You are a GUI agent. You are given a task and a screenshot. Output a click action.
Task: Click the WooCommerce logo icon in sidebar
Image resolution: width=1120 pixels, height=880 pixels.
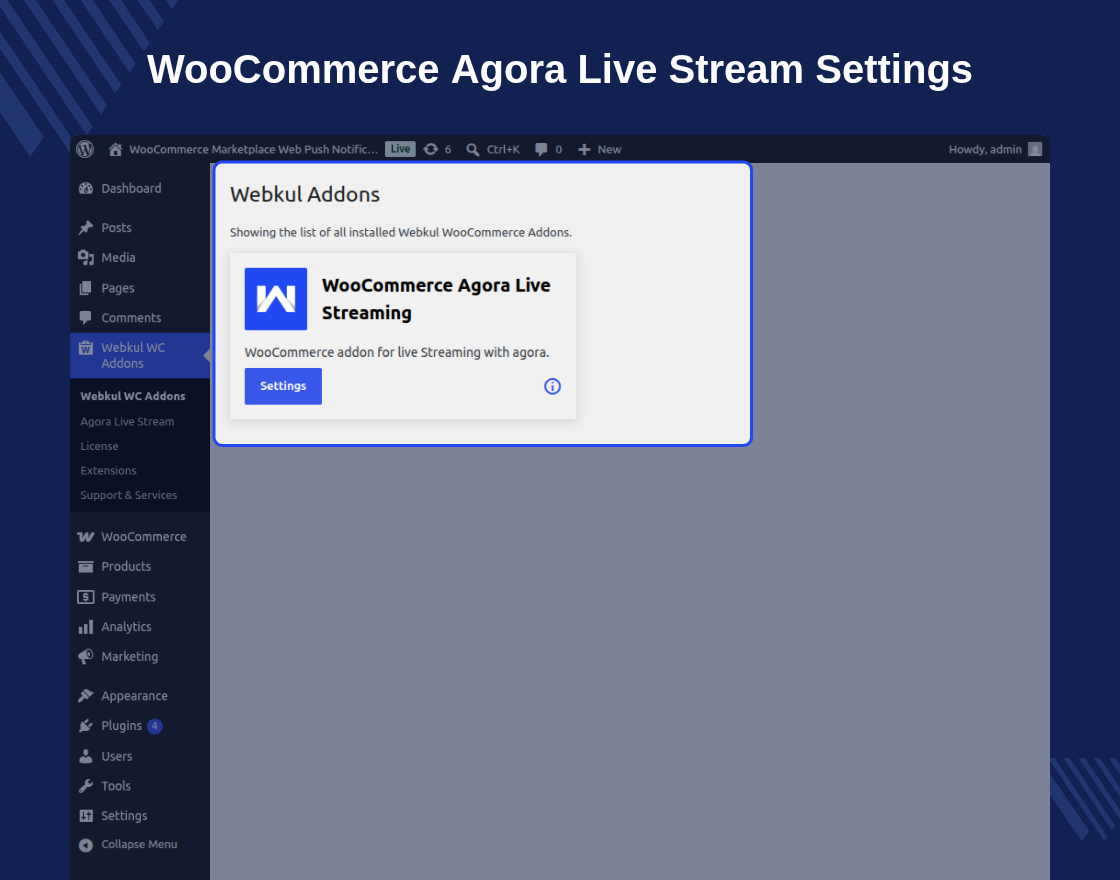[x=86, y=536]
